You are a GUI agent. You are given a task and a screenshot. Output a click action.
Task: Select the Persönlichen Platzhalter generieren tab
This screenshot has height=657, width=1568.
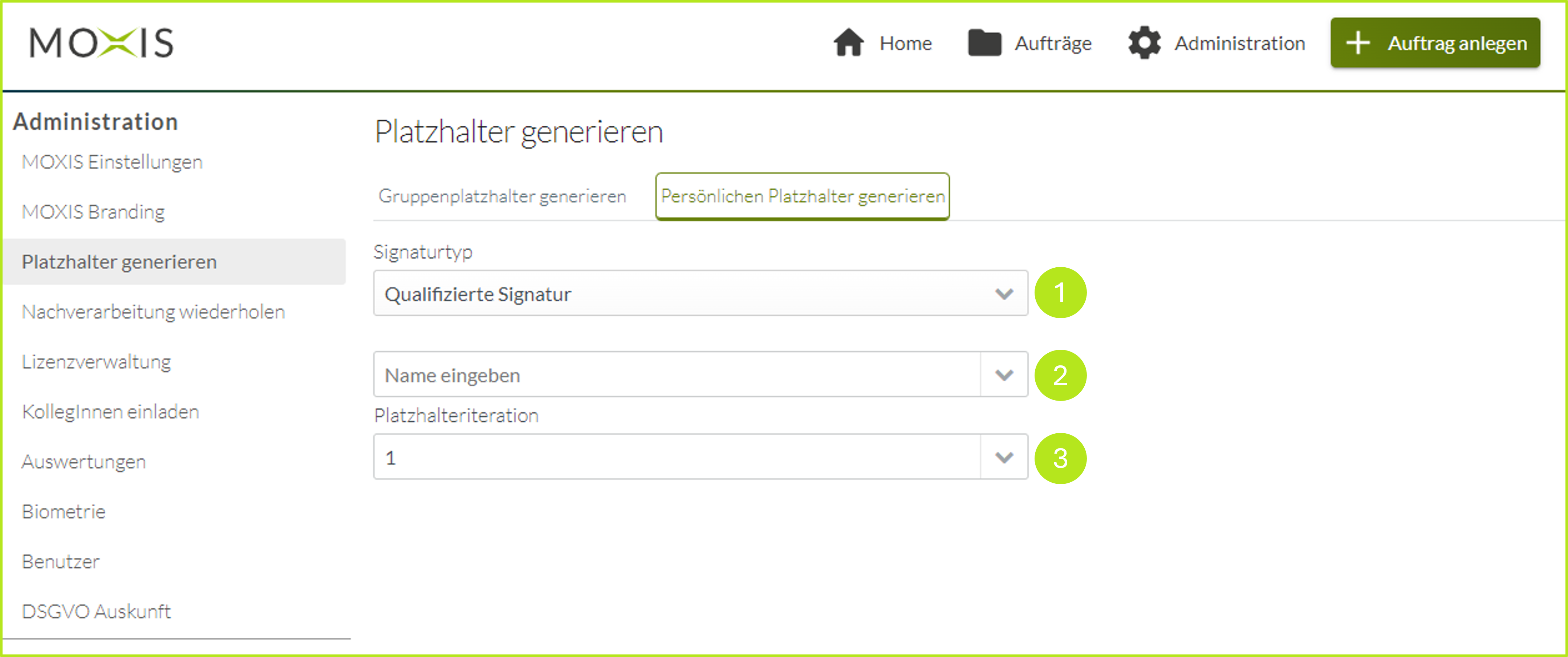tap(802, 195)
